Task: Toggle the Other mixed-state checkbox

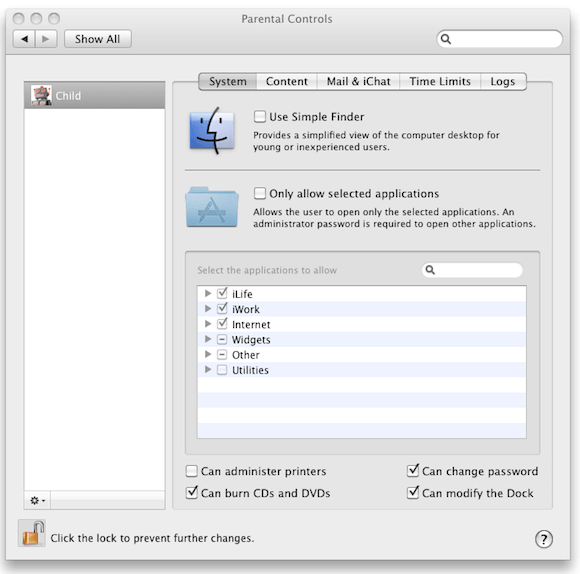Action: [x=222, y=355]
